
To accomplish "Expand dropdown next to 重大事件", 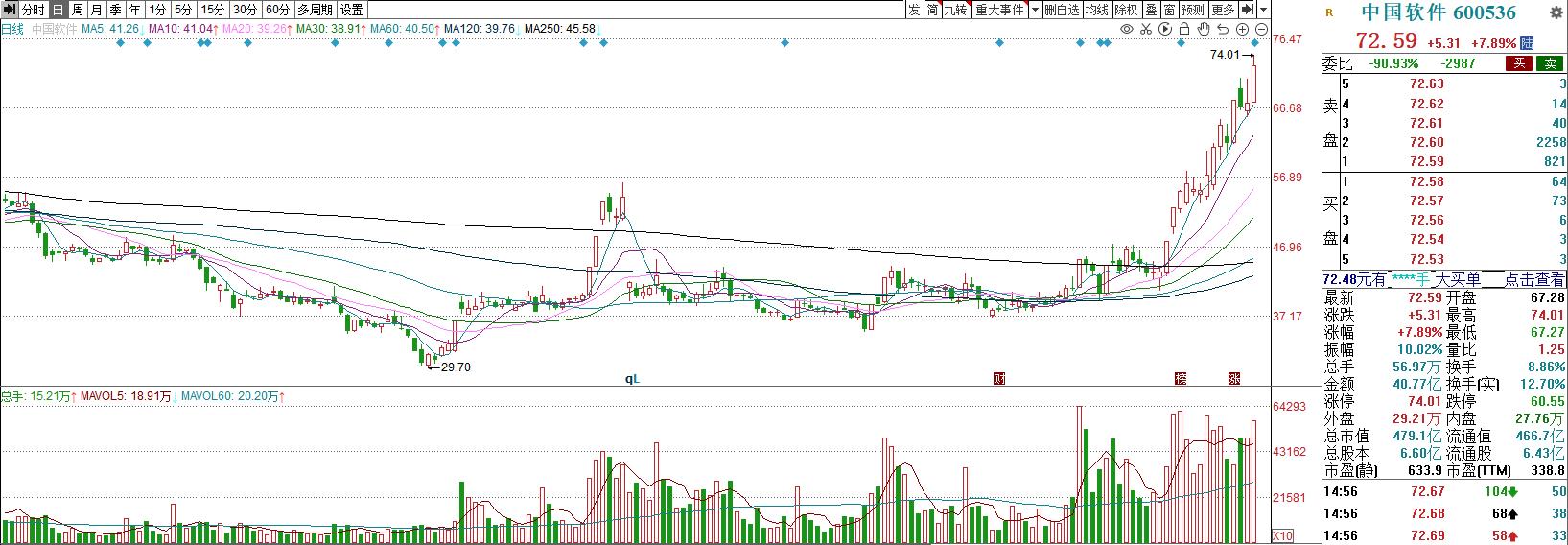I will (1034, 10).
